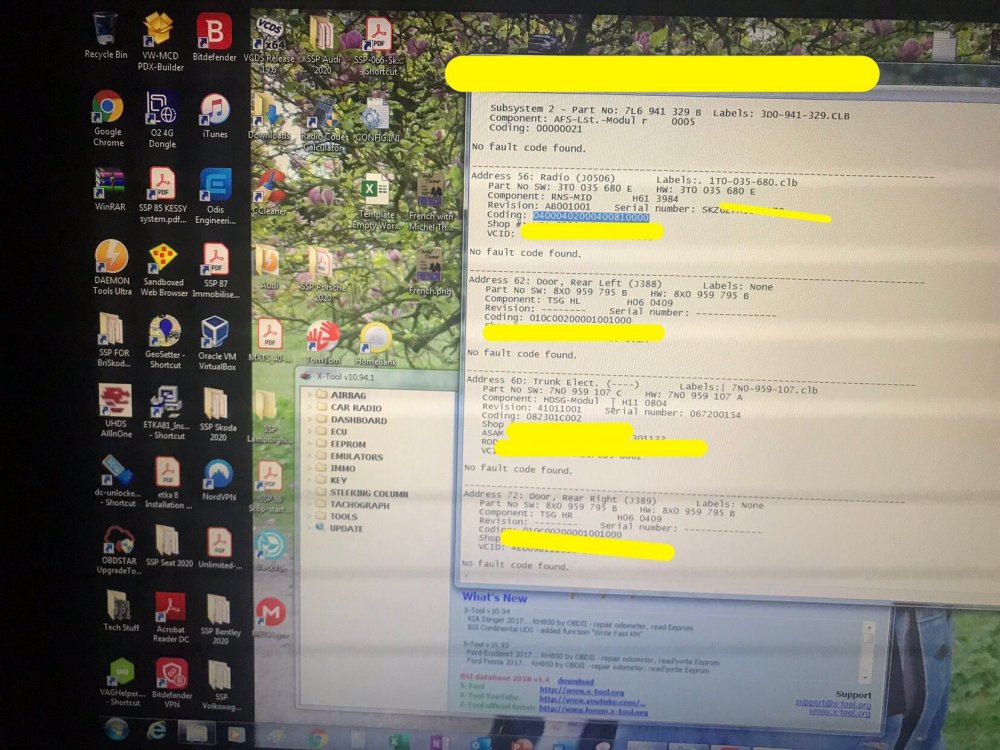The height and width of the screenshot is (750, 1000).
Task: Launch Internet Explorer from taskbar
Action: (x=157, y=731)
